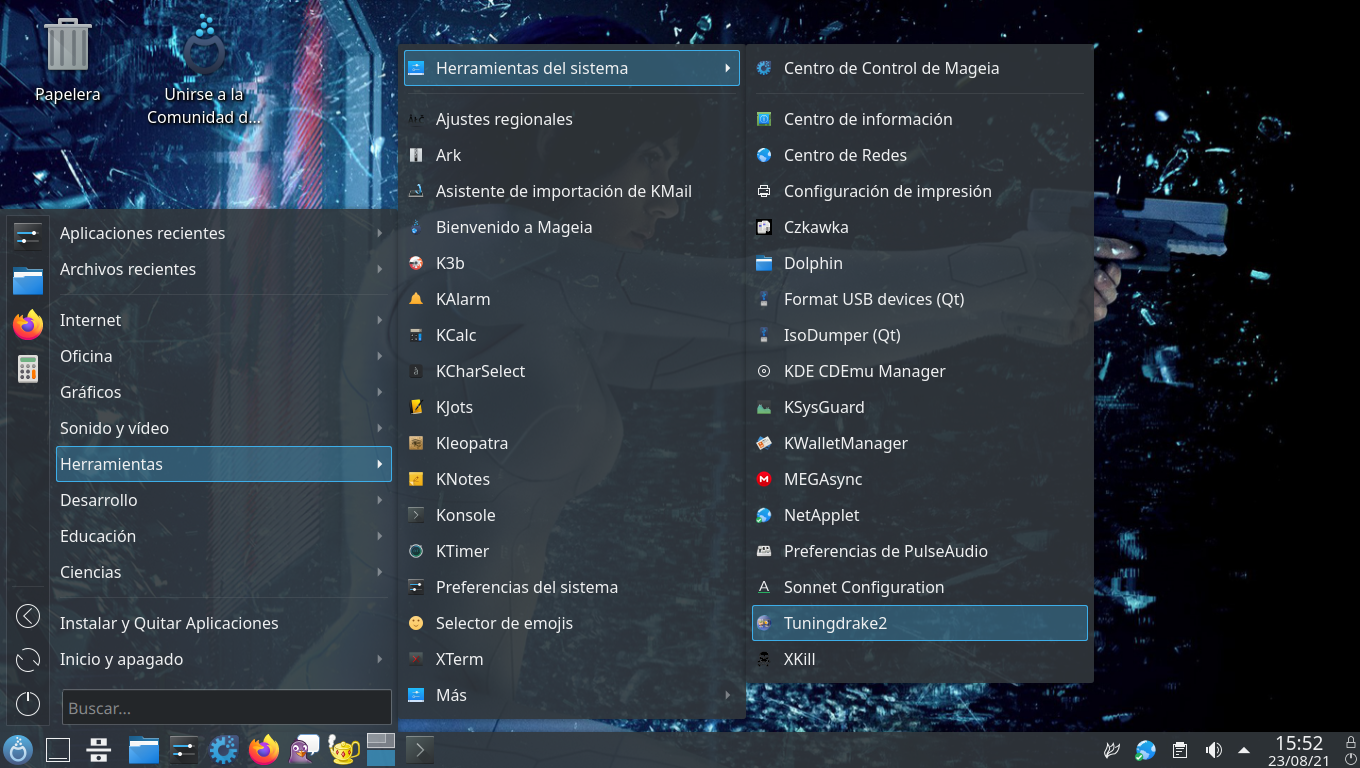Open Preferencias del sistema entry
Screen dimensions: 1360x768
(572, 587)
